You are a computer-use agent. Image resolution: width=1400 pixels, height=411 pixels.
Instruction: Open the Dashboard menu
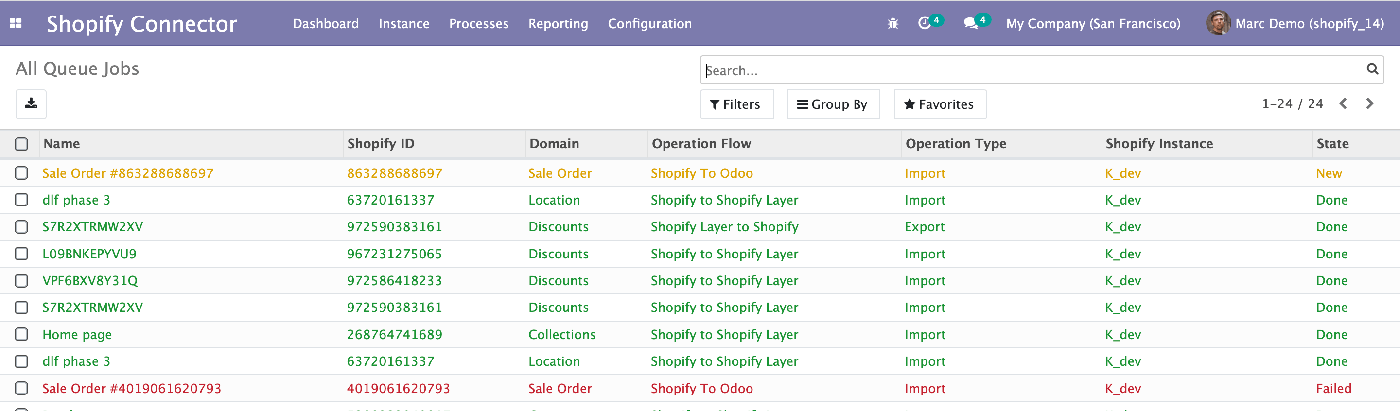click(x=326, y=23)
